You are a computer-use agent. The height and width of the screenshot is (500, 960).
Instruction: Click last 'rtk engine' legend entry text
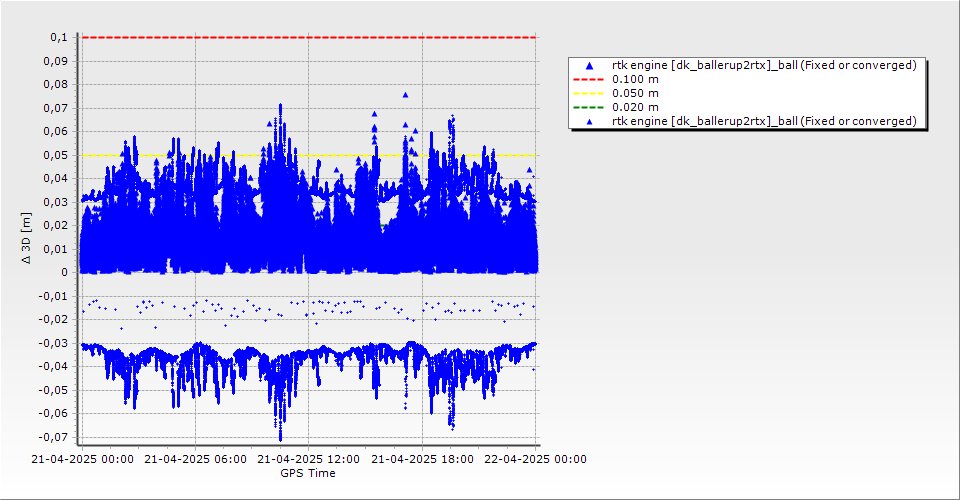(764, 121)
